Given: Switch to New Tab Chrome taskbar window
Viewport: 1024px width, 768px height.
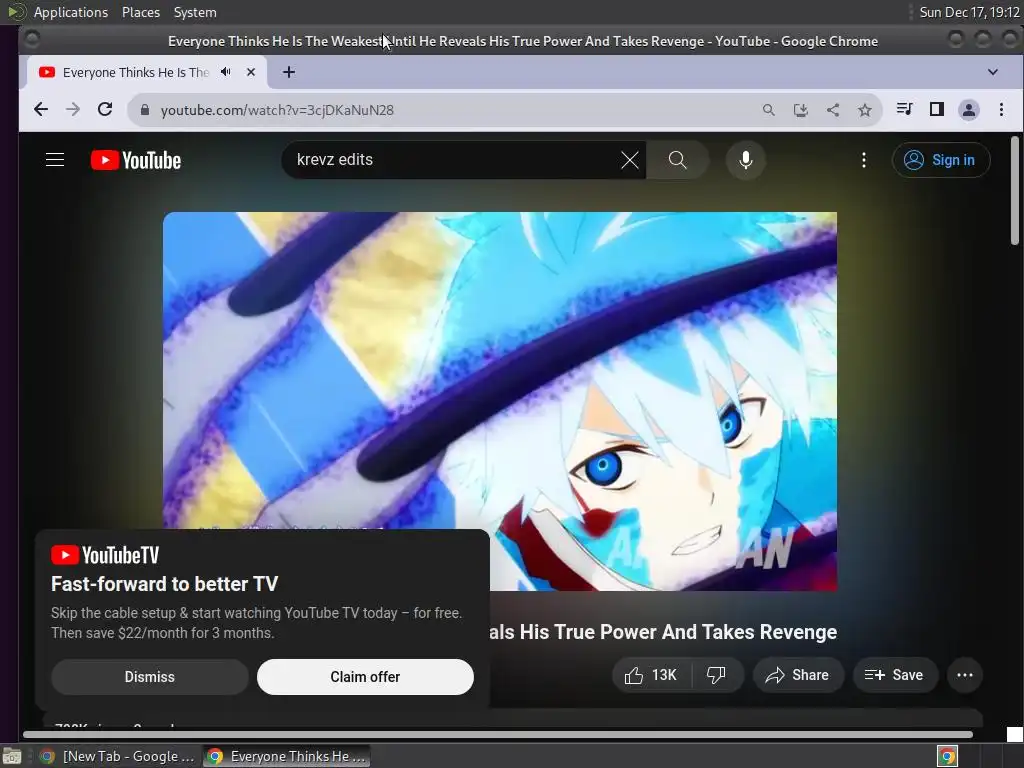Looking at the screenshot, I should coord(116,756).
